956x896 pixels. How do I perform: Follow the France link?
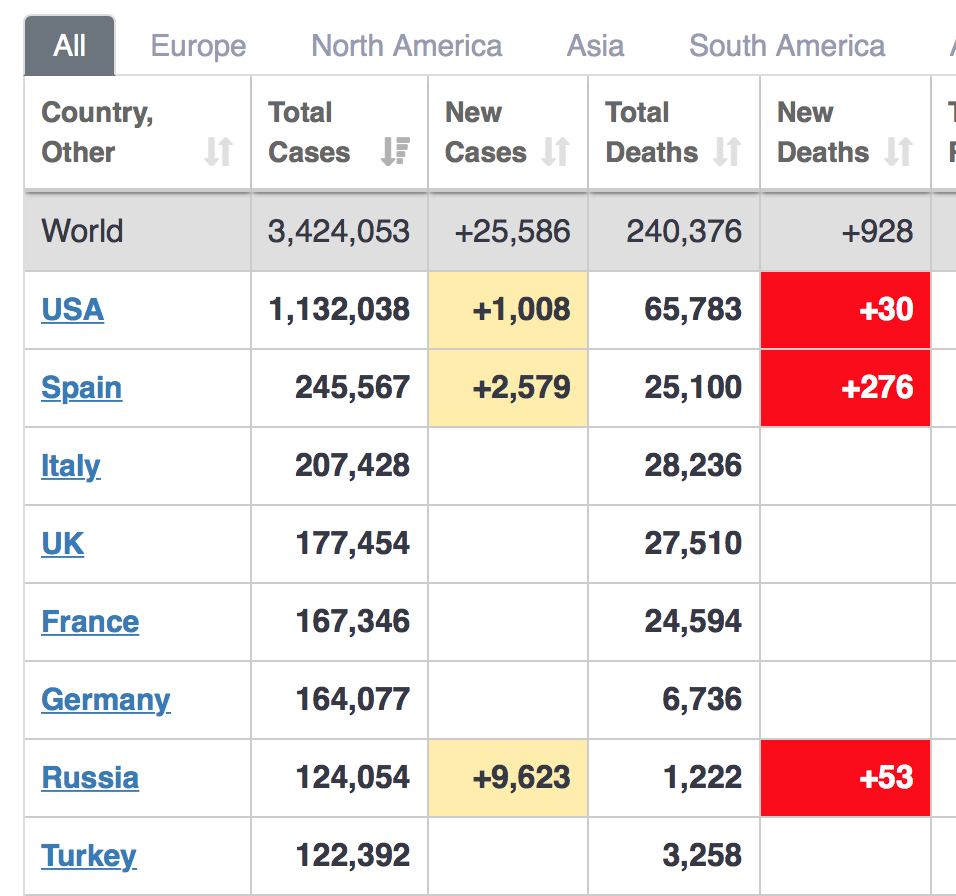90,622
